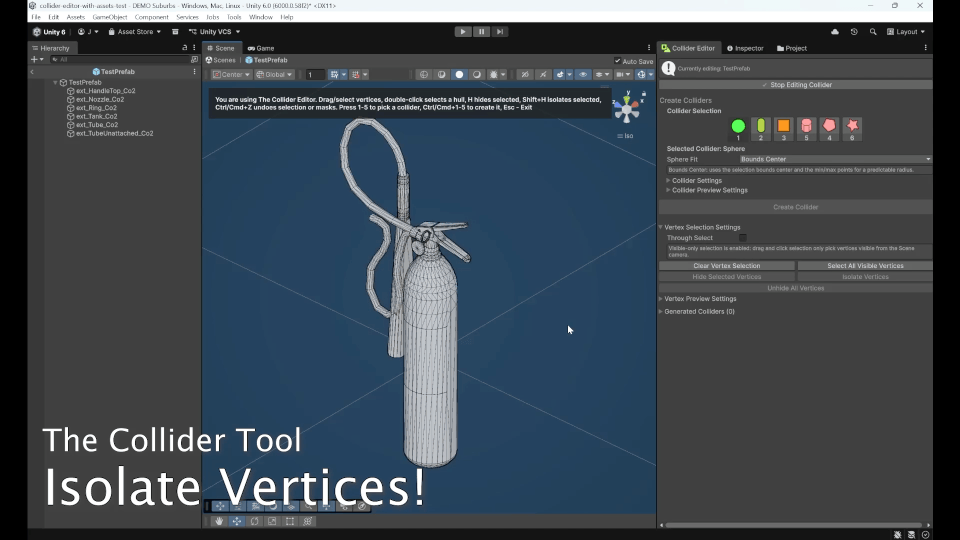Select the Transform tool in bottom toolbar
Viewport: 960px width, 540px height.
coord(308,522)
